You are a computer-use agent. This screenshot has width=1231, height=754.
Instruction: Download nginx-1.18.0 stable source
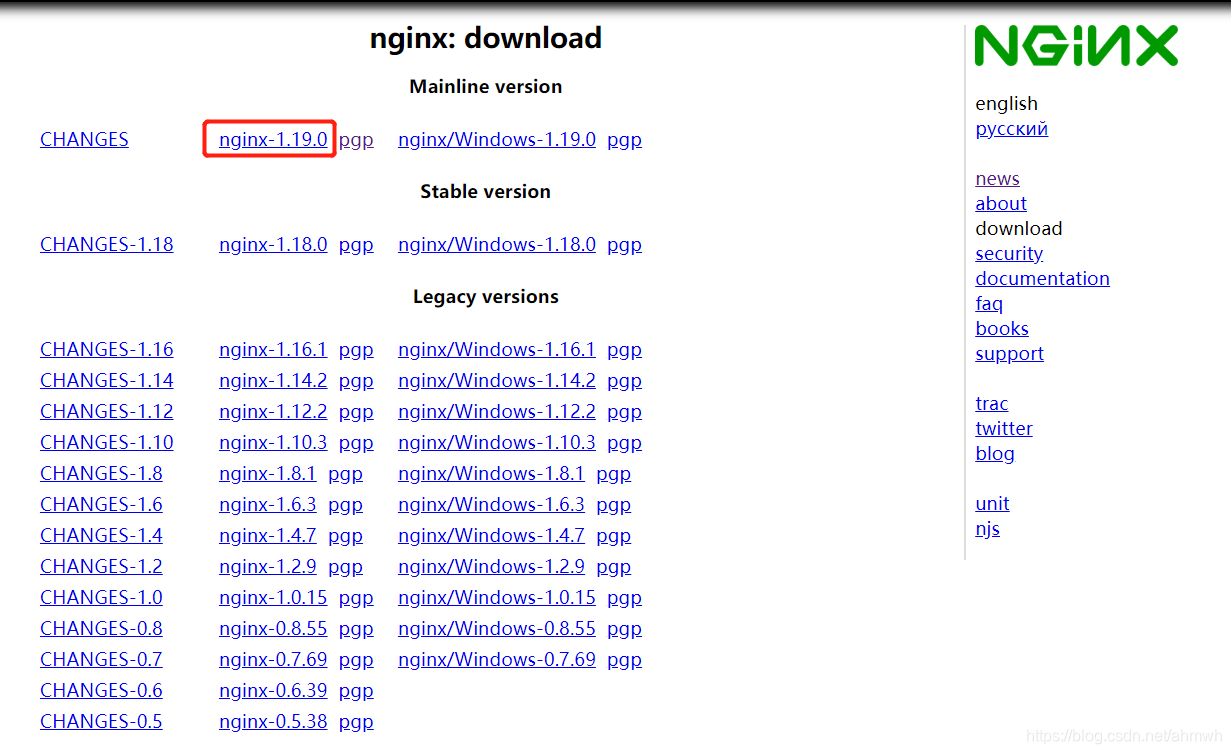point(273,245)
